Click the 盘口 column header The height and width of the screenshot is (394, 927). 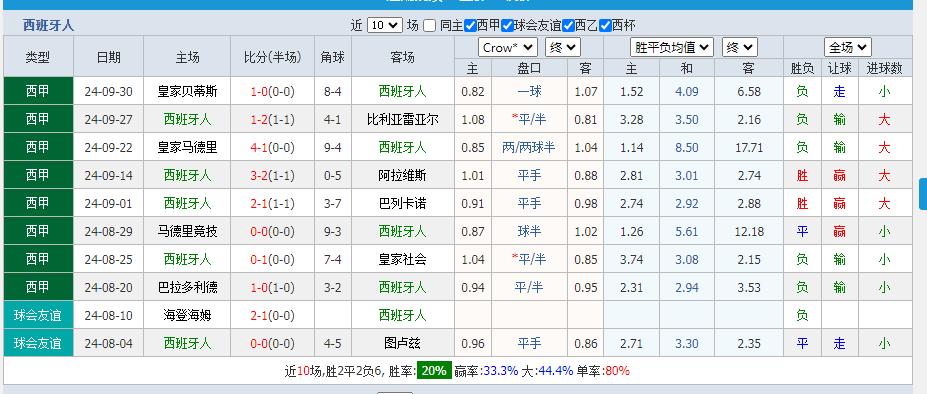pyautogui.click(x=529, y=68)
